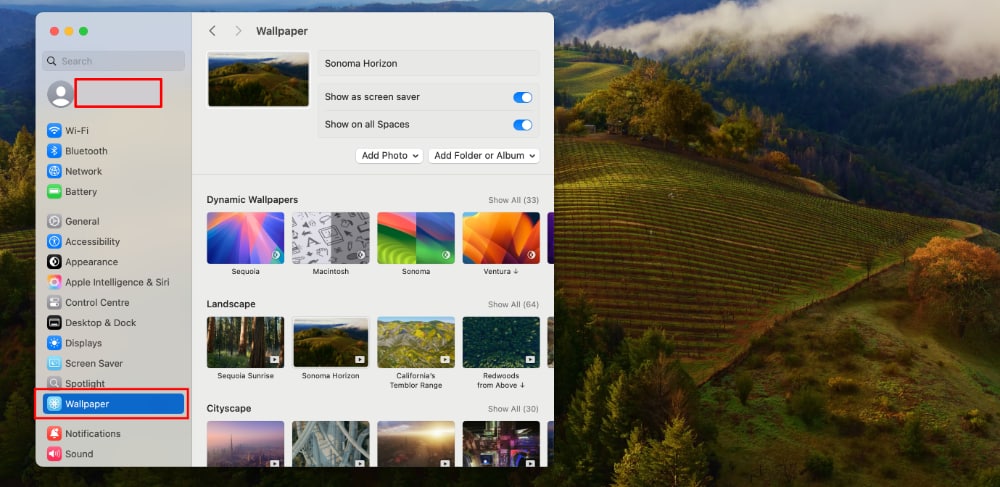Click the Screen Saver icon
Viewport: 1000px width, 487px height.
point(54,363)
